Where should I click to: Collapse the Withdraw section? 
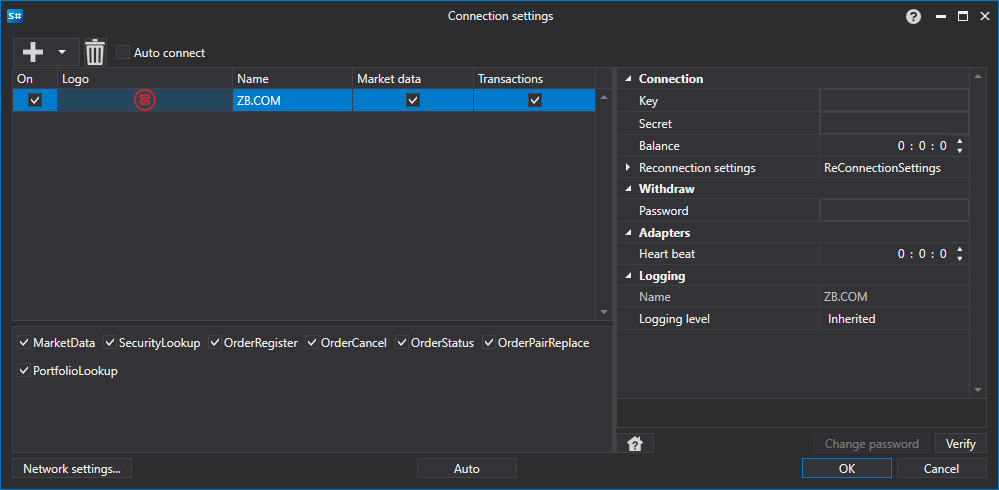tap(628, 189)
